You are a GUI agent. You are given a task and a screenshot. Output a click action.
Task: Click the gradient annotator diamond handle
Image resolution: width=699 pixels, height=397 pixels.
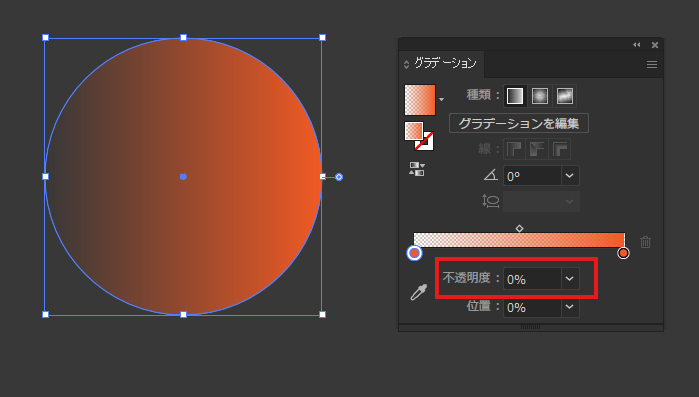[339, 177]
